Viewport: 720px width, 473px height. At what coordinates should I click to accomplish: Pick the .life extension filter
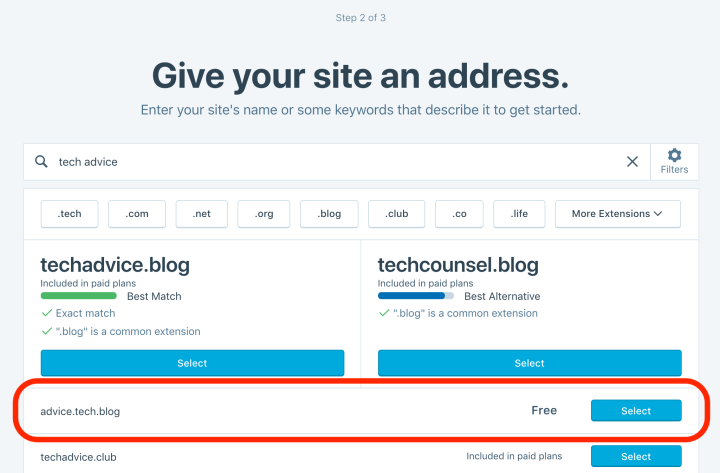pyautogui.click(x=518, y=214)
